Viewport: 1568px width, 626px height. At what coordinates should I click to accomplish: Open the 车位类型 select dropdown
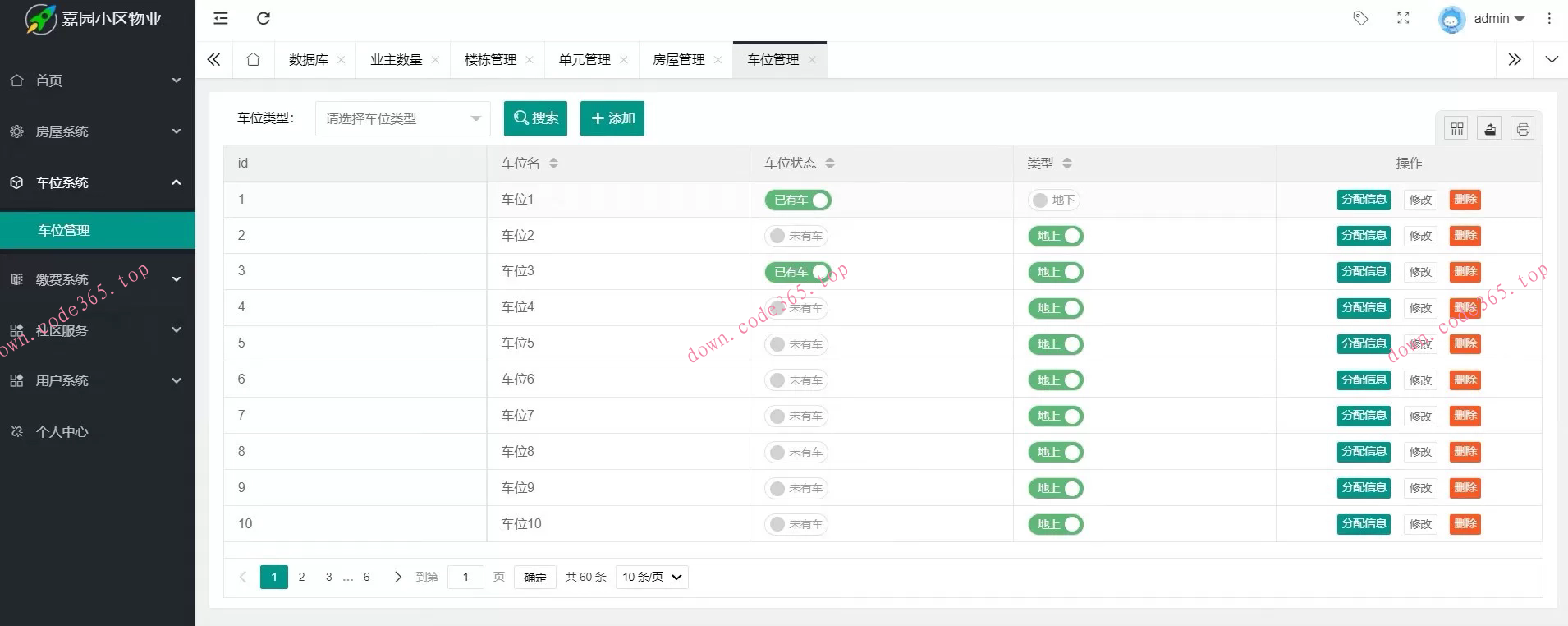pyautogui.click(x=403, y=118)
